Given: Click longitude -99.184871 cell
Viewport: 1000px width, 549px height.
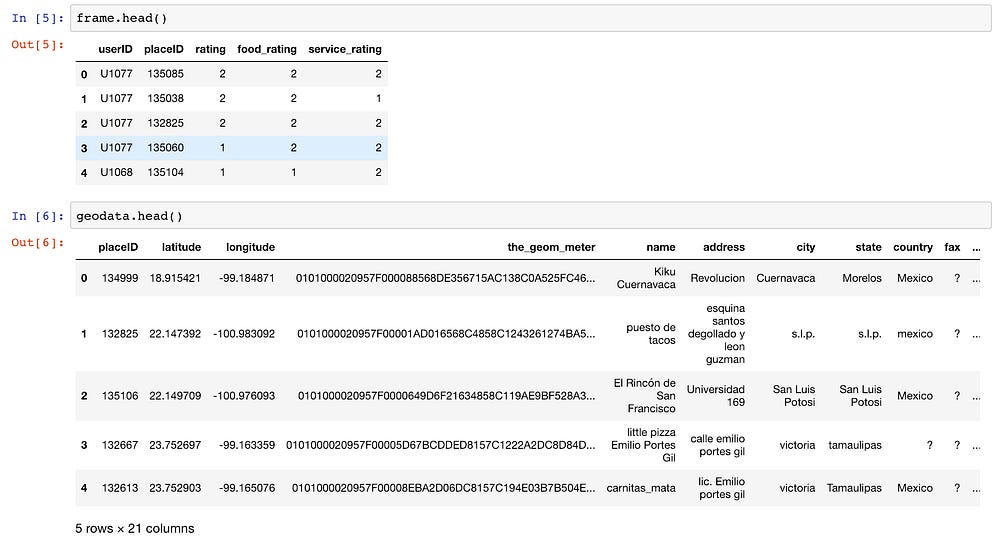Looking at the screenshot, I should pyautogui.click(x=247, y=278).
